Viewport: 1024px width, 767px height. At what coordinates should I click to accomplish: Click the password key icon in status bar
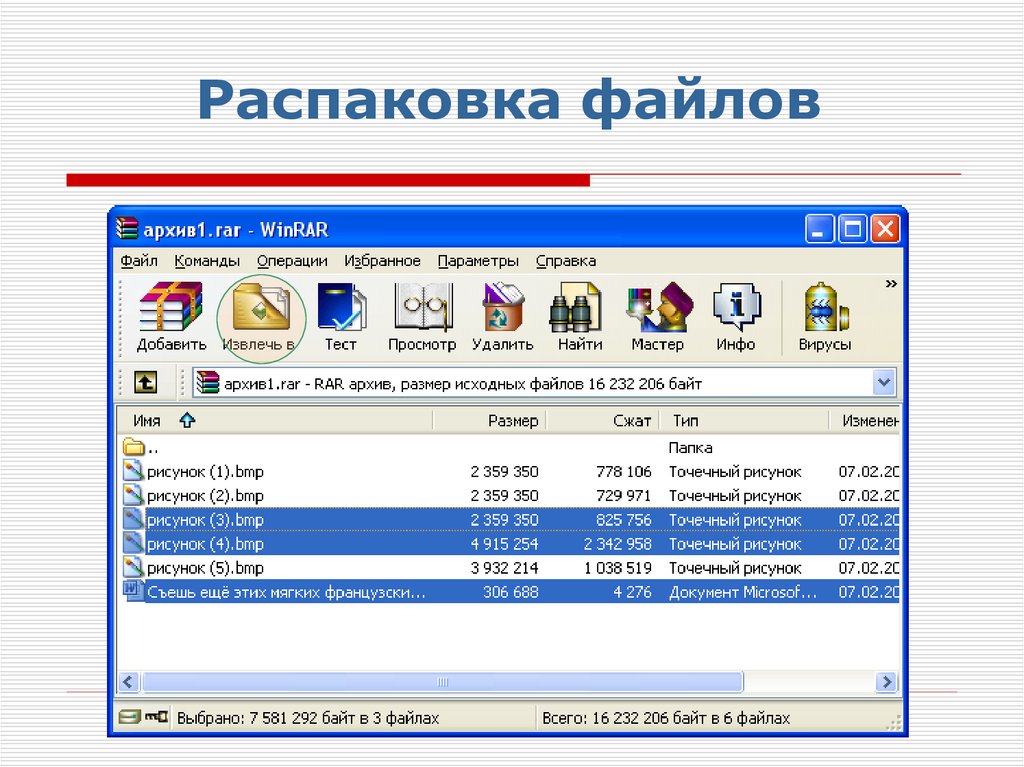157,717
